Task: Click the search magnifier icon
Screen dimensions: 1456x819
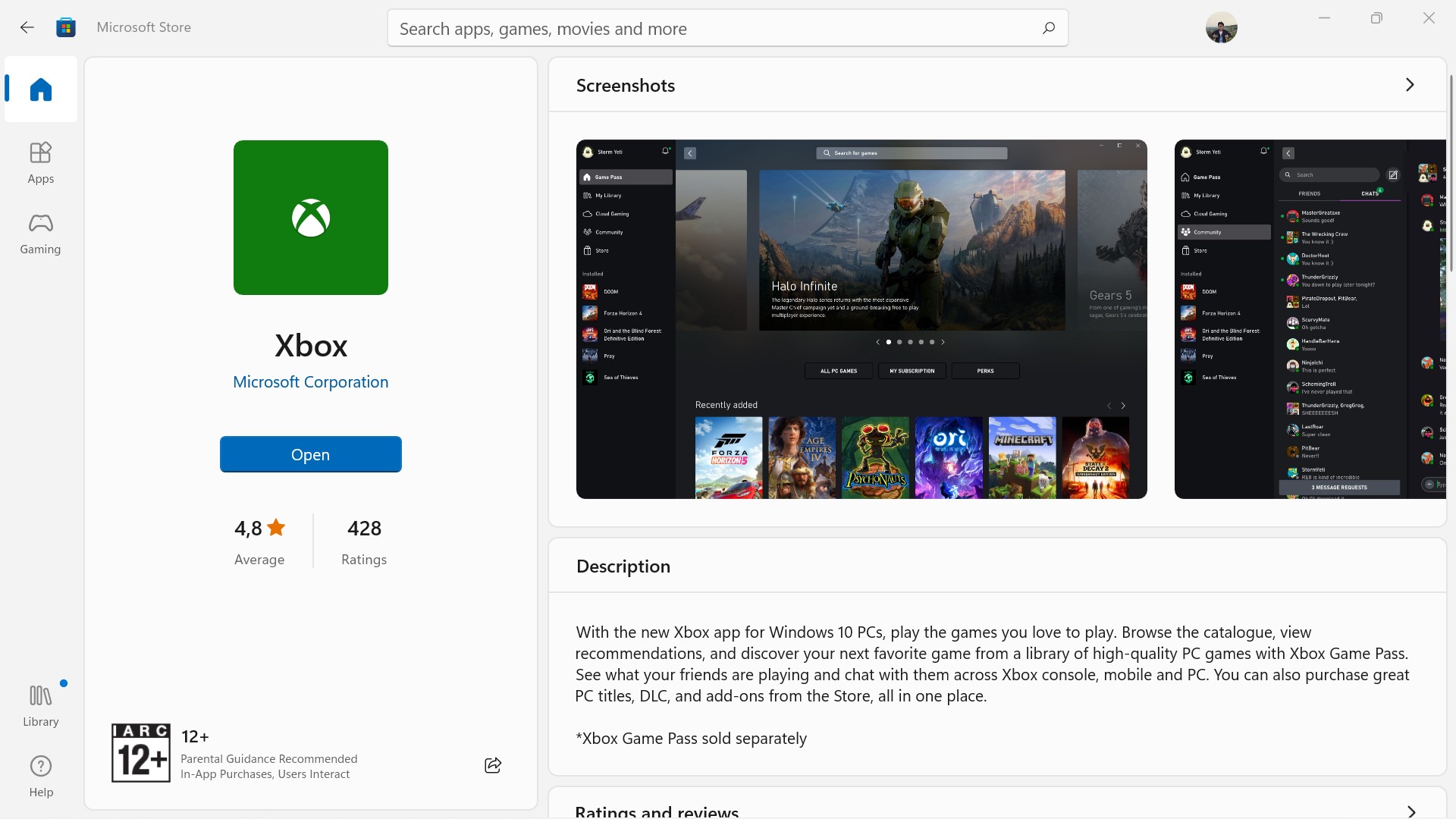Action: pos(1049,28)
